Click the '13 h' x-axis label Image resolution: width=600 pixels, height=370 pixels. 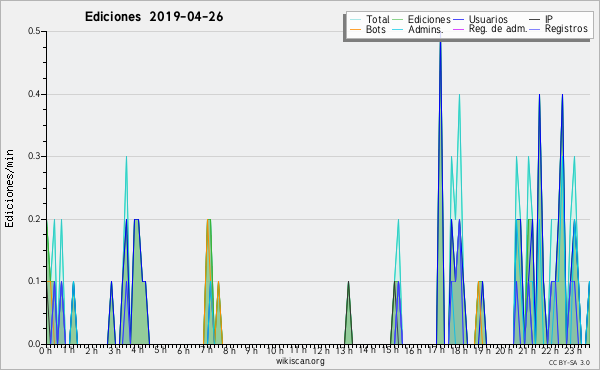[x=344, y=350]
